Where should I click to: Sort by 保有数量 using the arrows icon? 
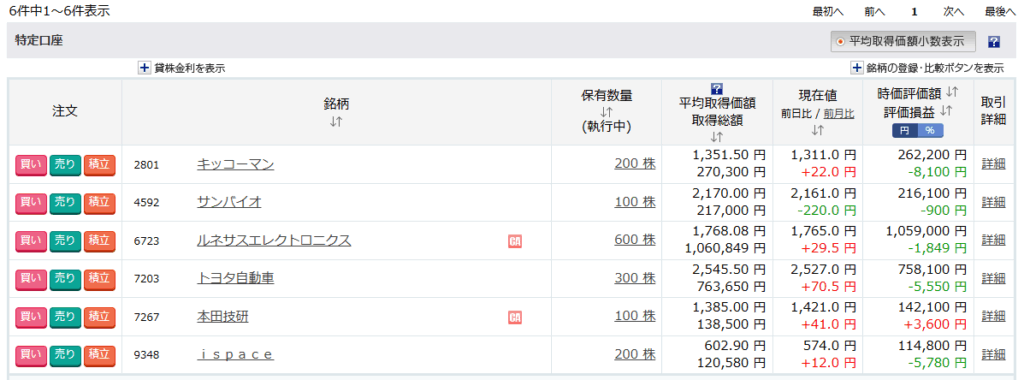pos(606,112)
